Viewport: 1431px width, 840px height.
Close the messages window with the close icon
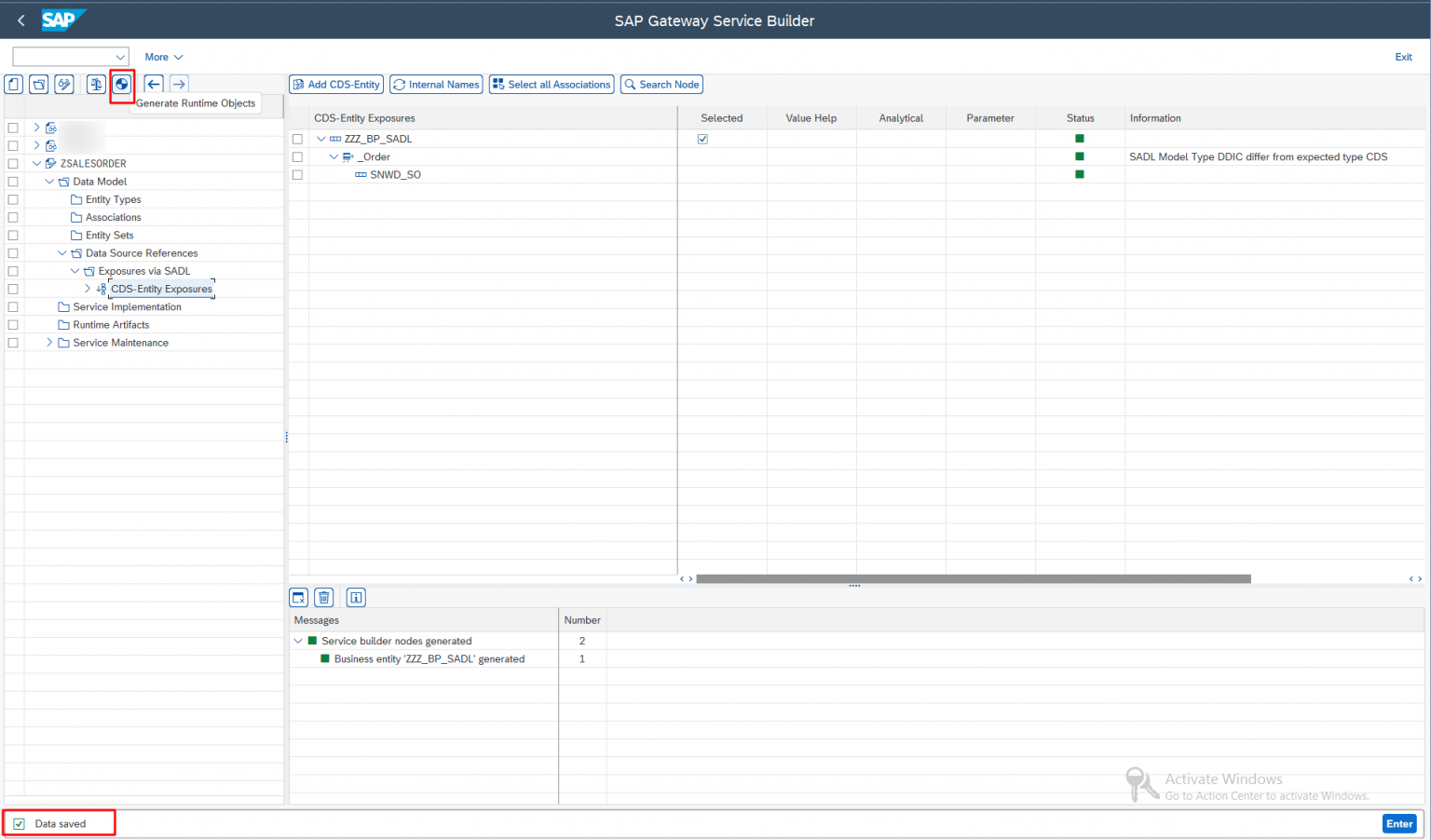coord(297,597)
